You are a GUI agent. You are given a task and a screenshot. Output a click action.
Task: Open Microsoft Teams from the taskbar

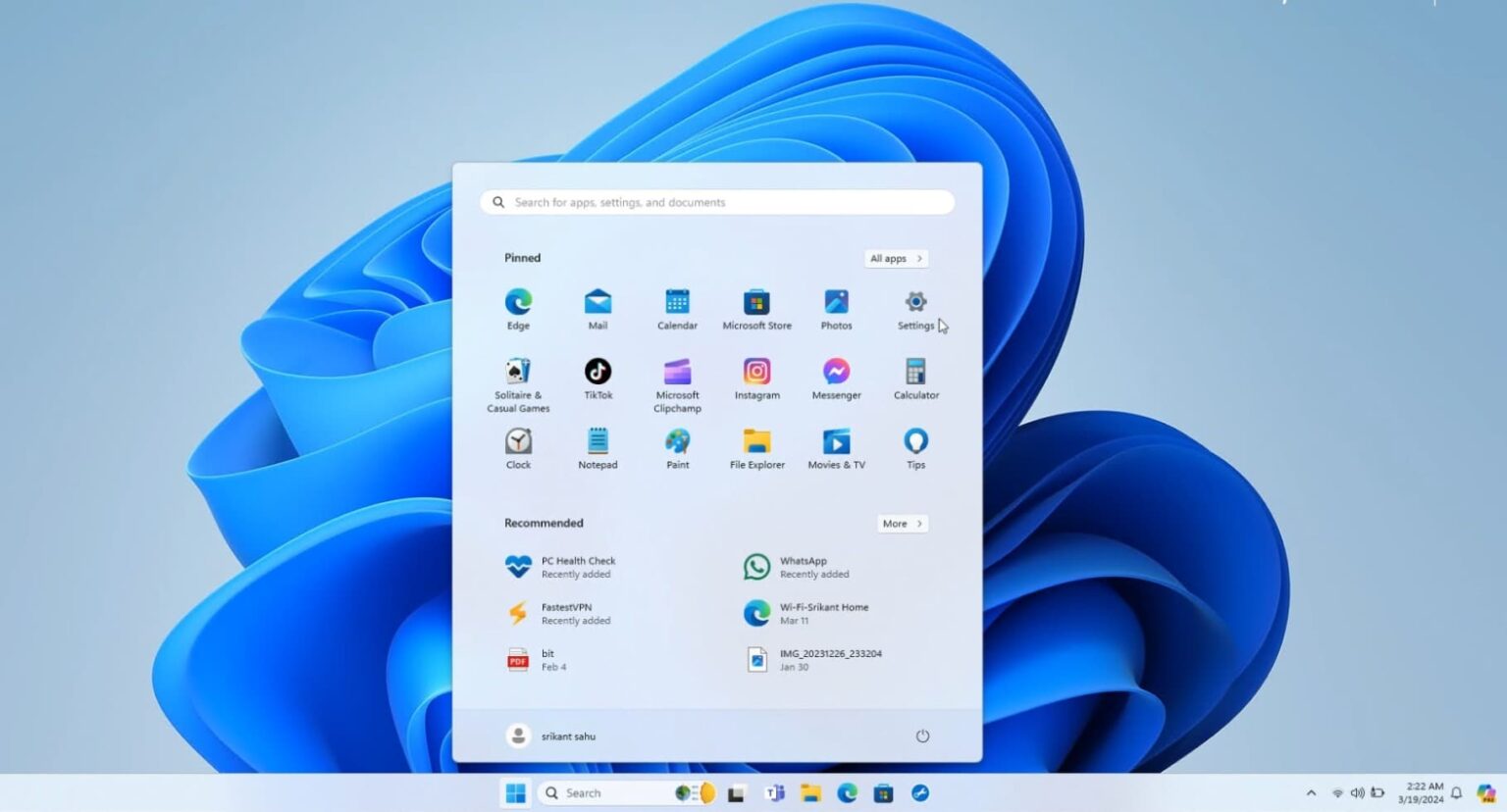[775, 792]
